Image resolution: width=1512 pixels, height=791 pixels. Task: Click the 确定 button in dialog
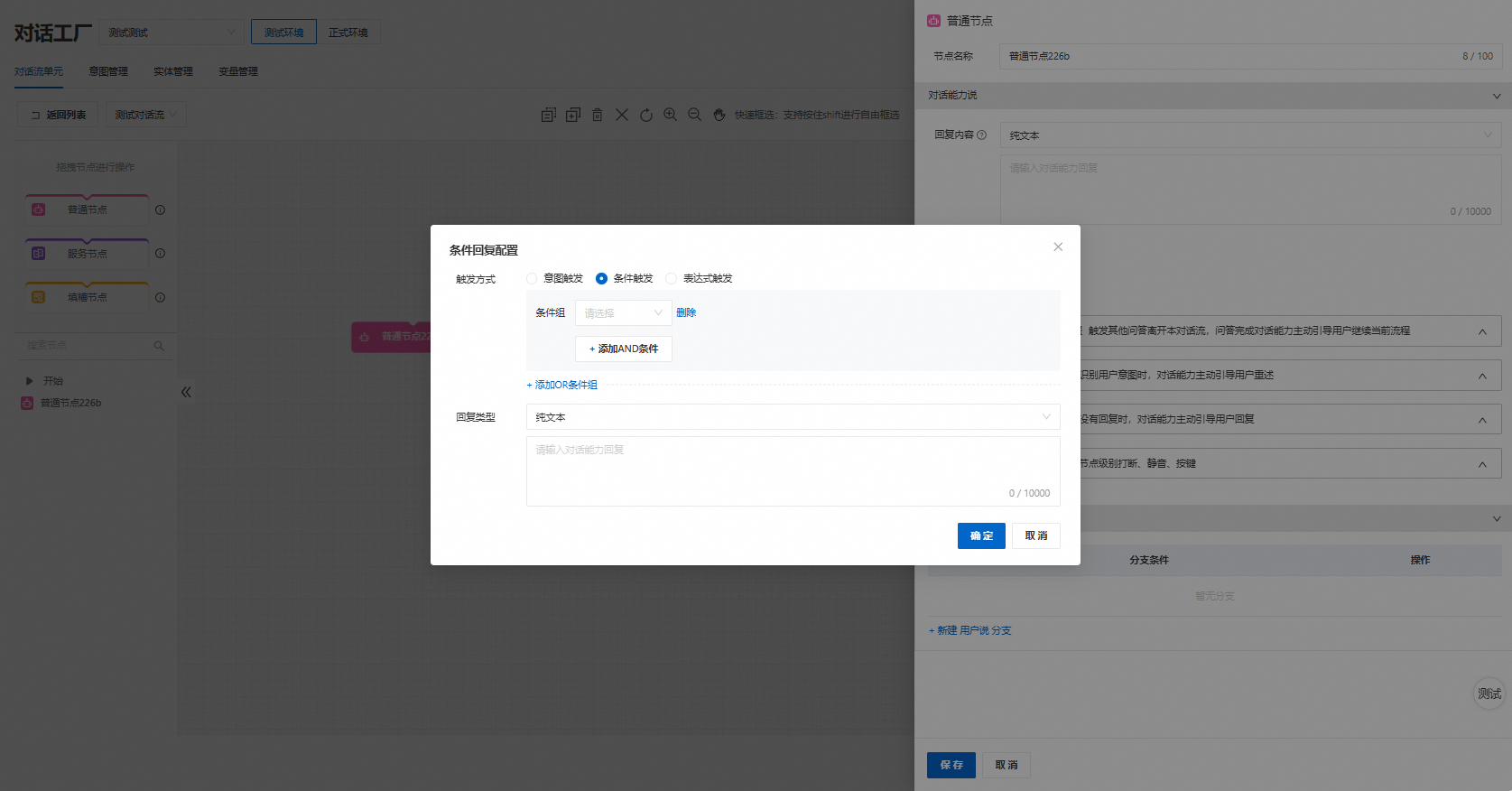(x=981, y=535)
